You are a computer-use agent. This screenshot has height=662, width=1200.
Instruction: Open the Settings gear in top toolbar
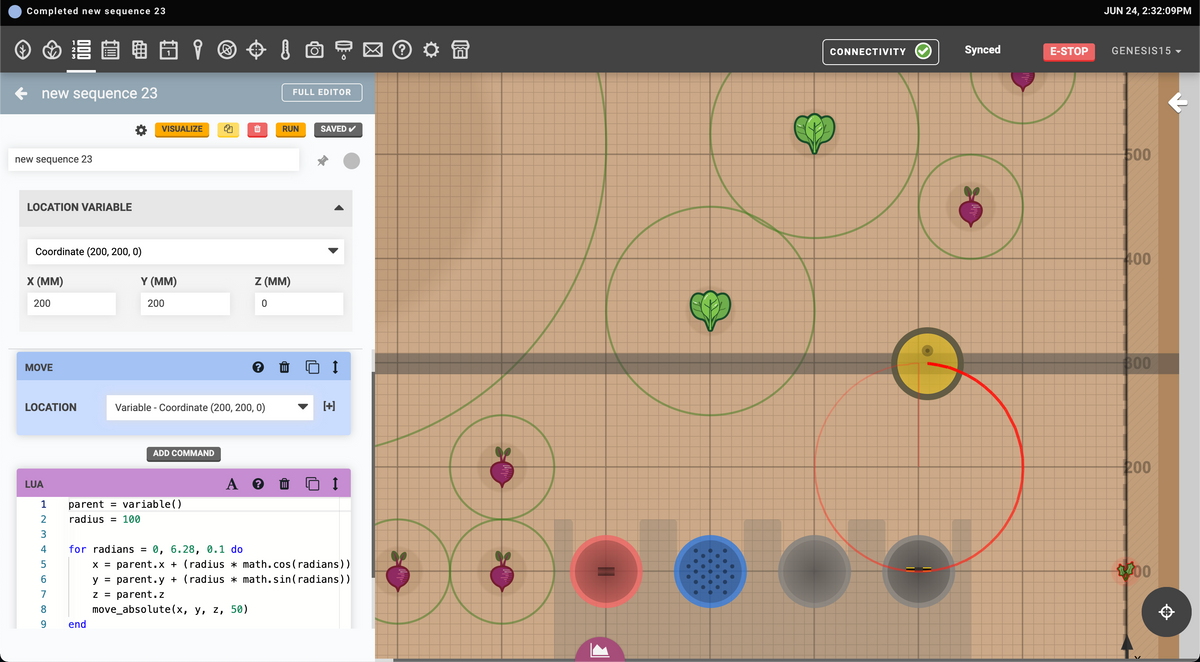click(x=431, y=49)
